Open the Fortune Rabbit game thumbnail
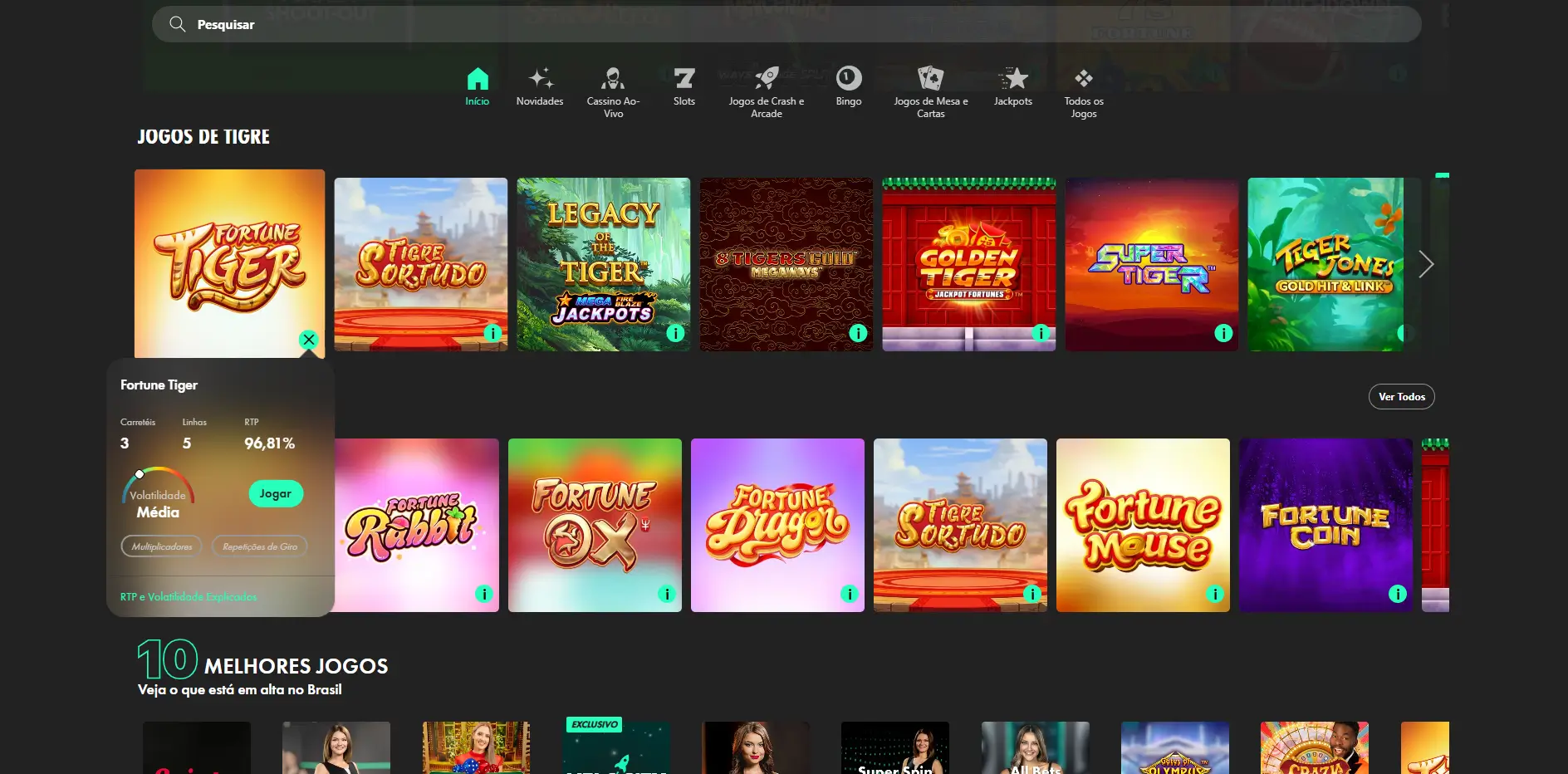The height and width of the screenshot is (774, 1568). click(x=417, y=525)
